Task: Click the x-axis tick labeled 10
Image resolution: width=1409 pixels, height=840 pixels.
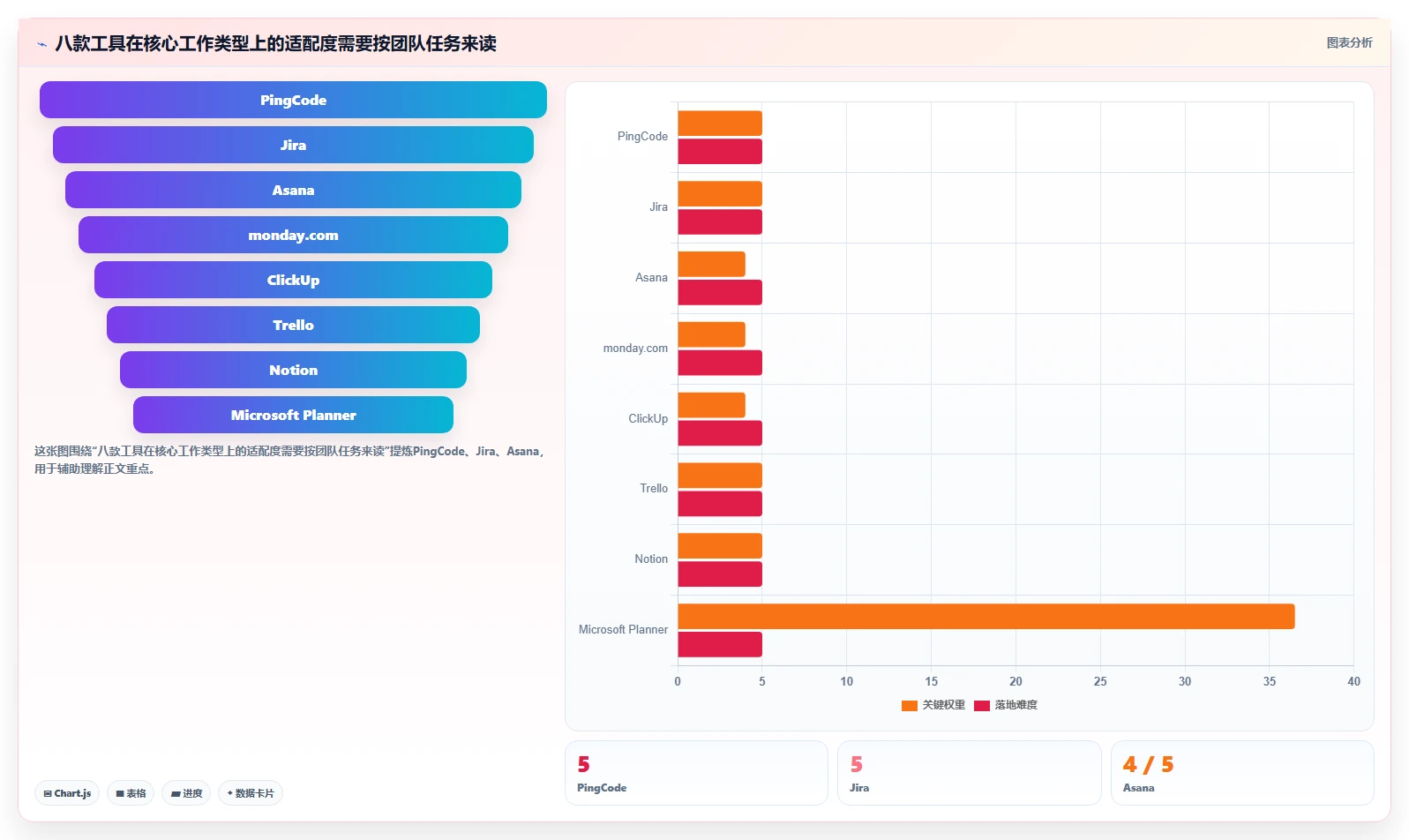Action: pos(846,681)
